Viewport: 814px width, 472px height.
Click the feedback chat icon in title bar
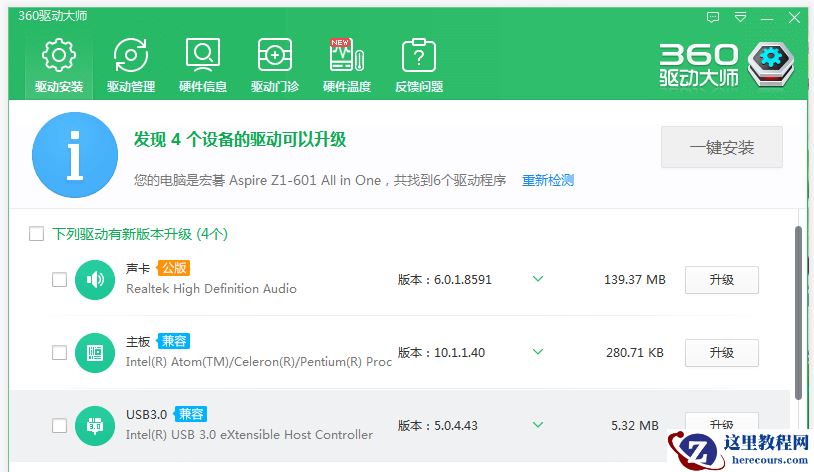click(x=713, y=18)
